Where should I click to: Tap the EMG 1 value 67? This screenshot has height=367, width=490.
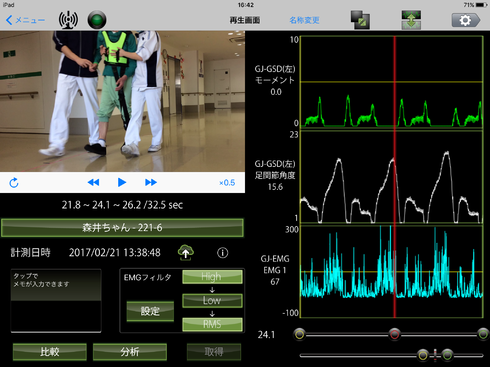275,282
